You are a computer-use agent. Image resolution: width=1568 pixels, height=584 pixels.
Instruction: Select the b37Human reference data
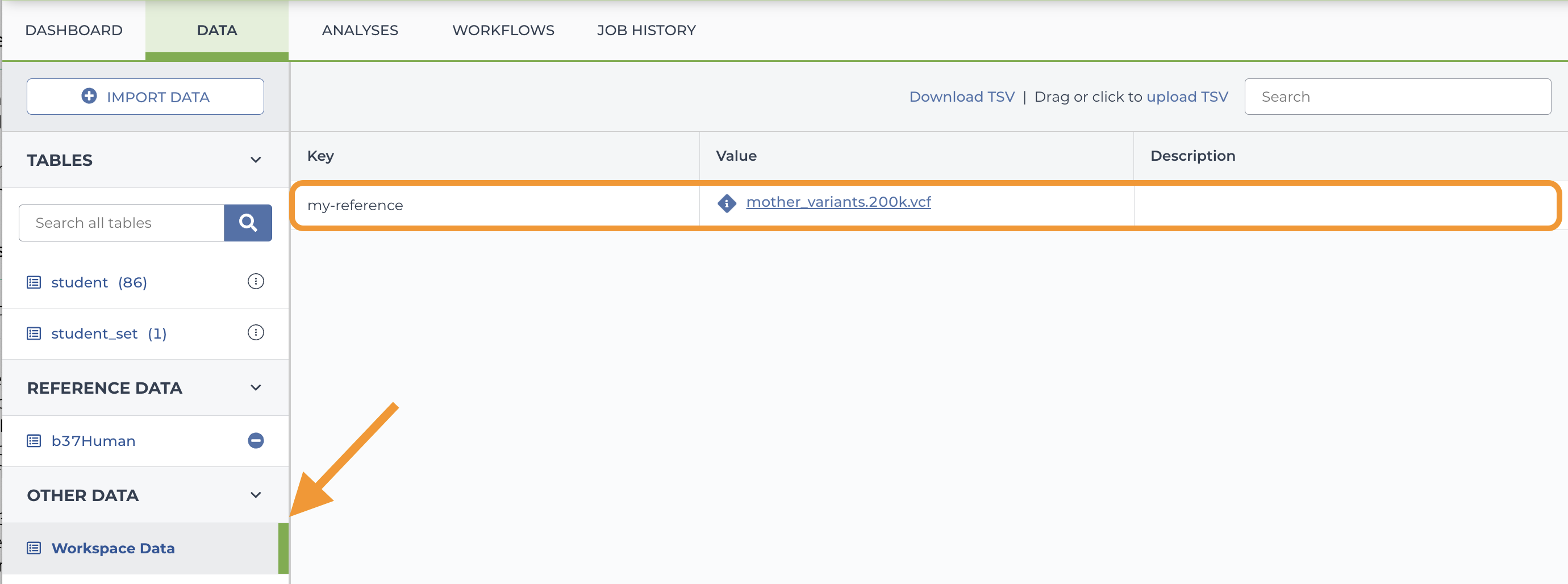pos(93,441)
